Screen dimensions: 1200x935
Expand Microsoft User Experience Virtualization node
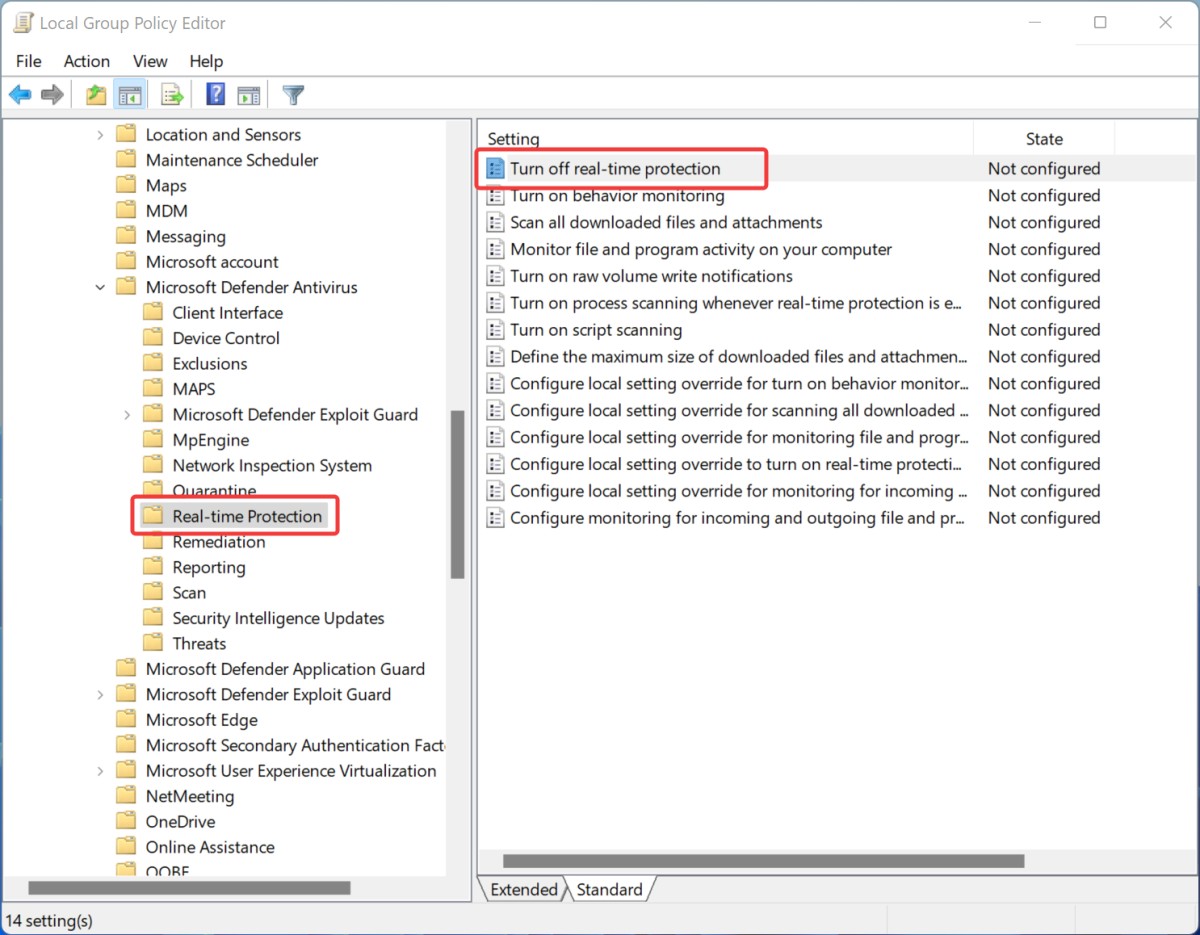(100, 771)
